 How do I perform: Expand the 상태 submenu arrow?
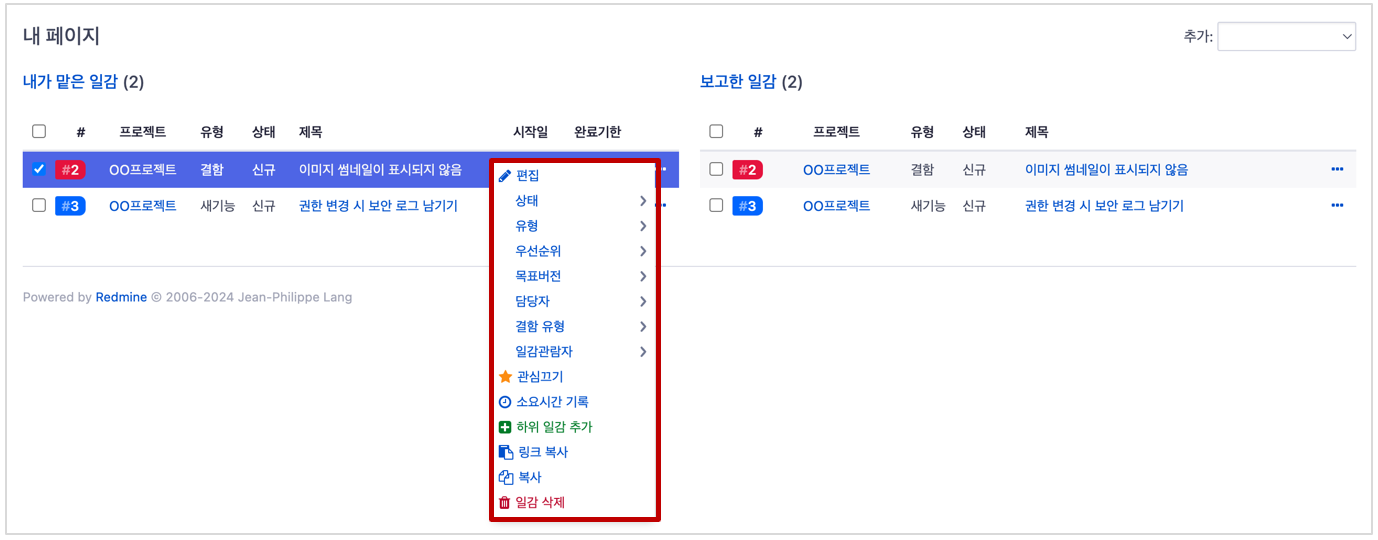[643, 201]
